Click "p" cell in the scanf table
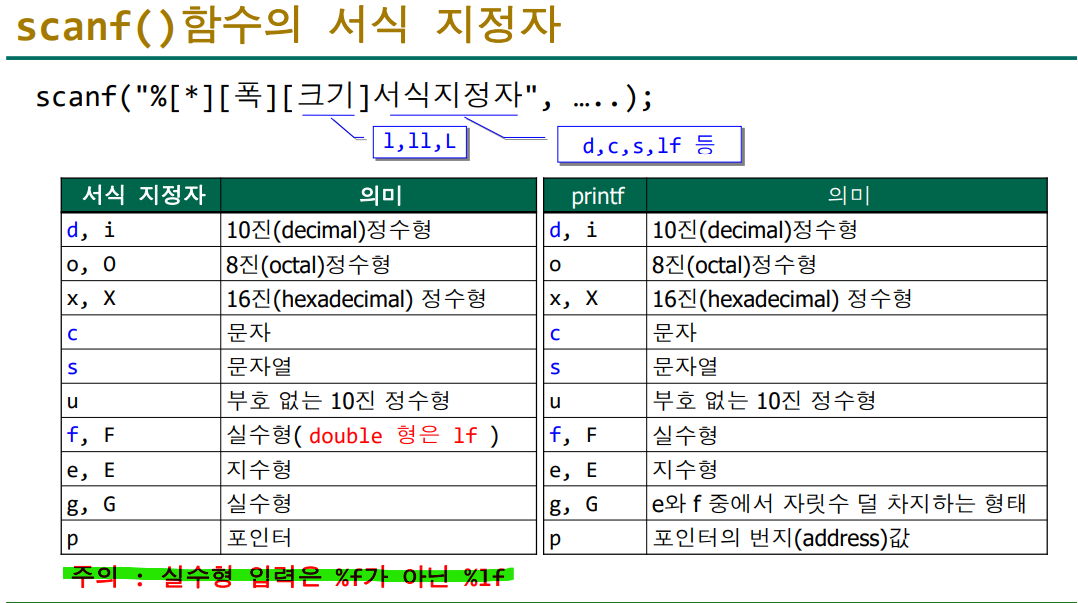The height and width of the screenshot is (603, 1078). click(x=141, y=538)
